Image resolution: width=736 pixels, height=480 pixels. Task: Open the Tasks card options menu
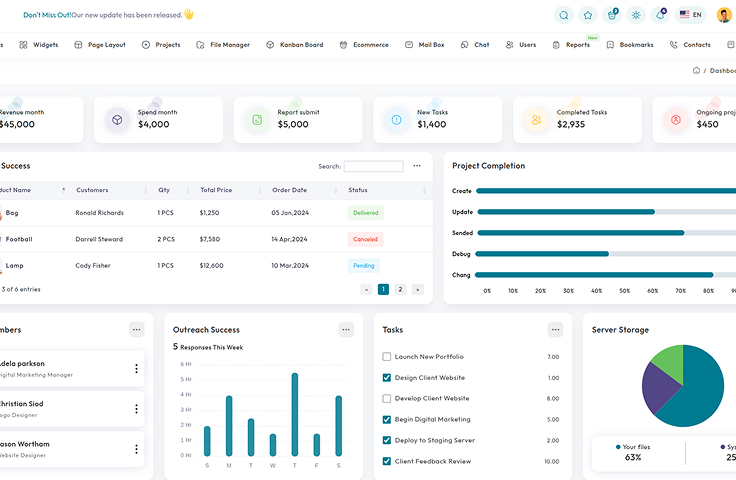pyautogui.click(x=555, y=330)
